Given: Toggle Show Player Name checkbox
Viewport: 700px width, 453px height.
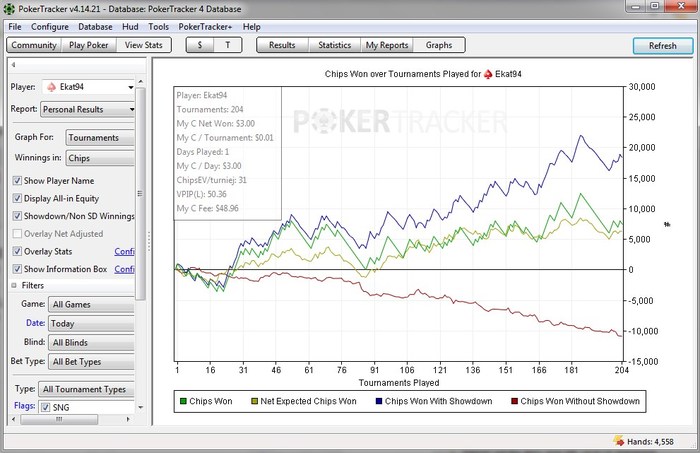Looking at the screenshot, I should tap(17, 181).
